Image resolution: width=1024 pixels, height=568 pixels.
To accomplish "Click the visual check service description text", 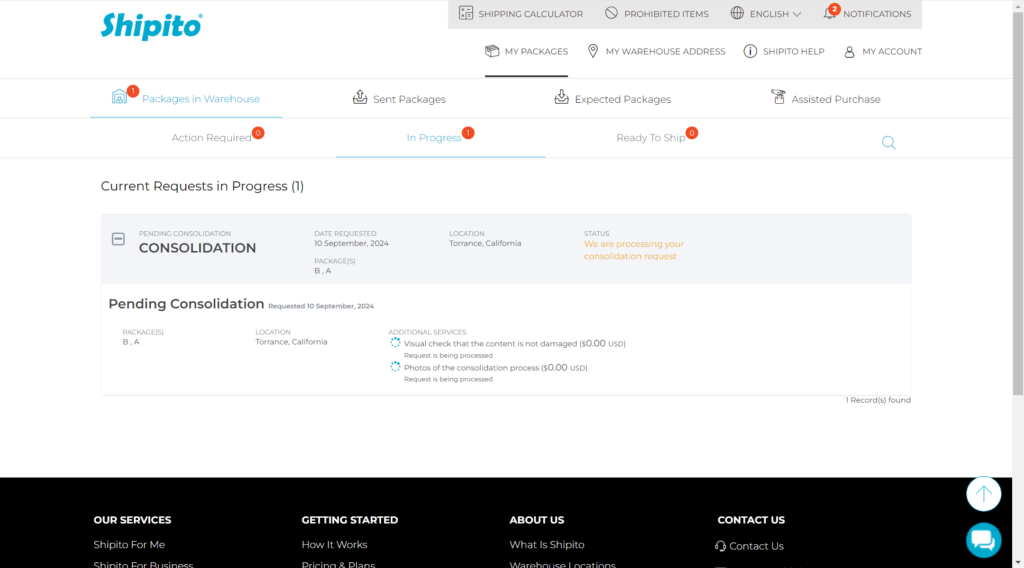I will click(515, 343).
